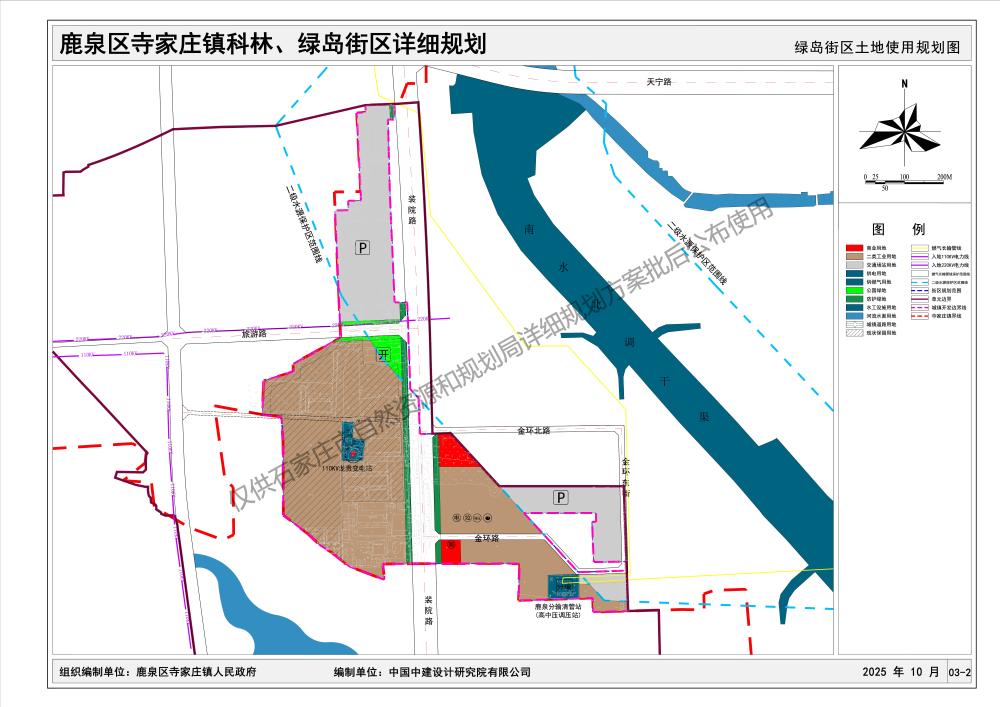Click the 绿岛街区土地使用规划图 subtitle
Viewport: 1000px width, 707px height.
[x=876, y=47]
